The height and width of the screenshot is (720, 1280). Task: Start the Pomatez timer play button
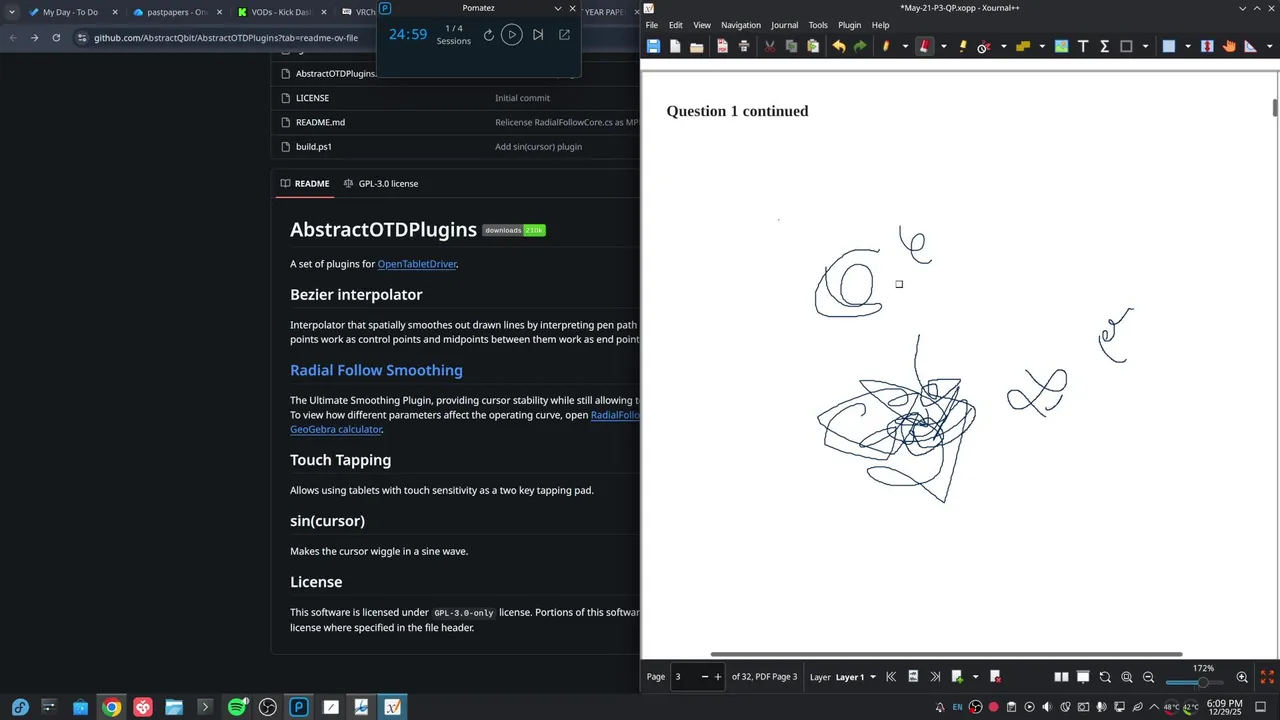(x=511, y=34)
